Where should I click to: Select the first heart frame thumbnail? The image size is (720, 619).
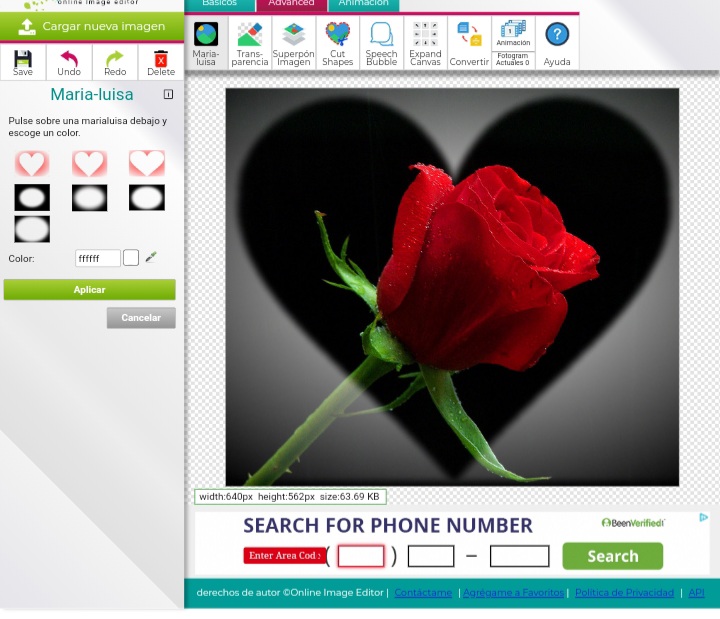pyautogui.click(x=32, y=163)
